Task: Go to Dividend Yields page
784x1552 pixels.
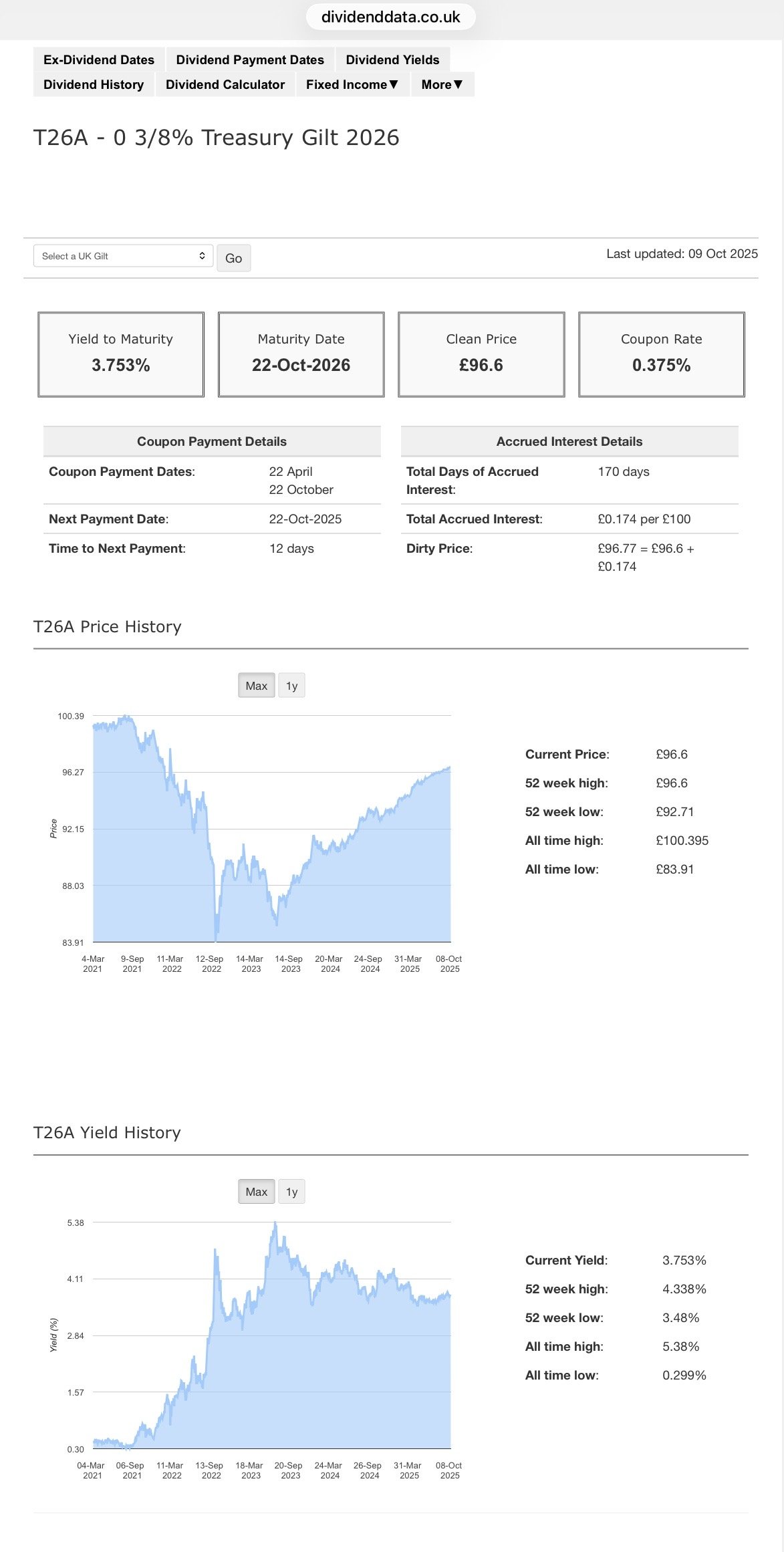Action: [392, 59]
